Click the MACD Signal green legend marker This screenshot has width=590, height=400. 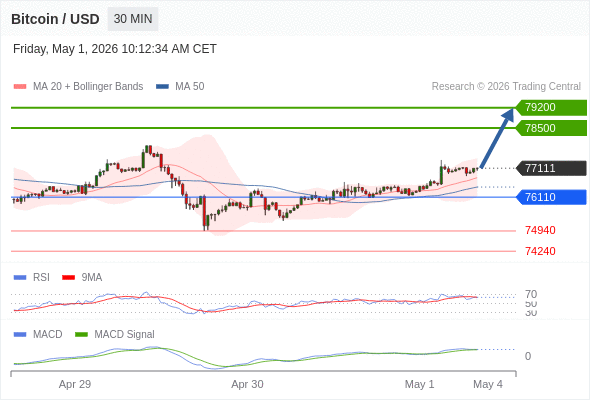tap(81, 335)
